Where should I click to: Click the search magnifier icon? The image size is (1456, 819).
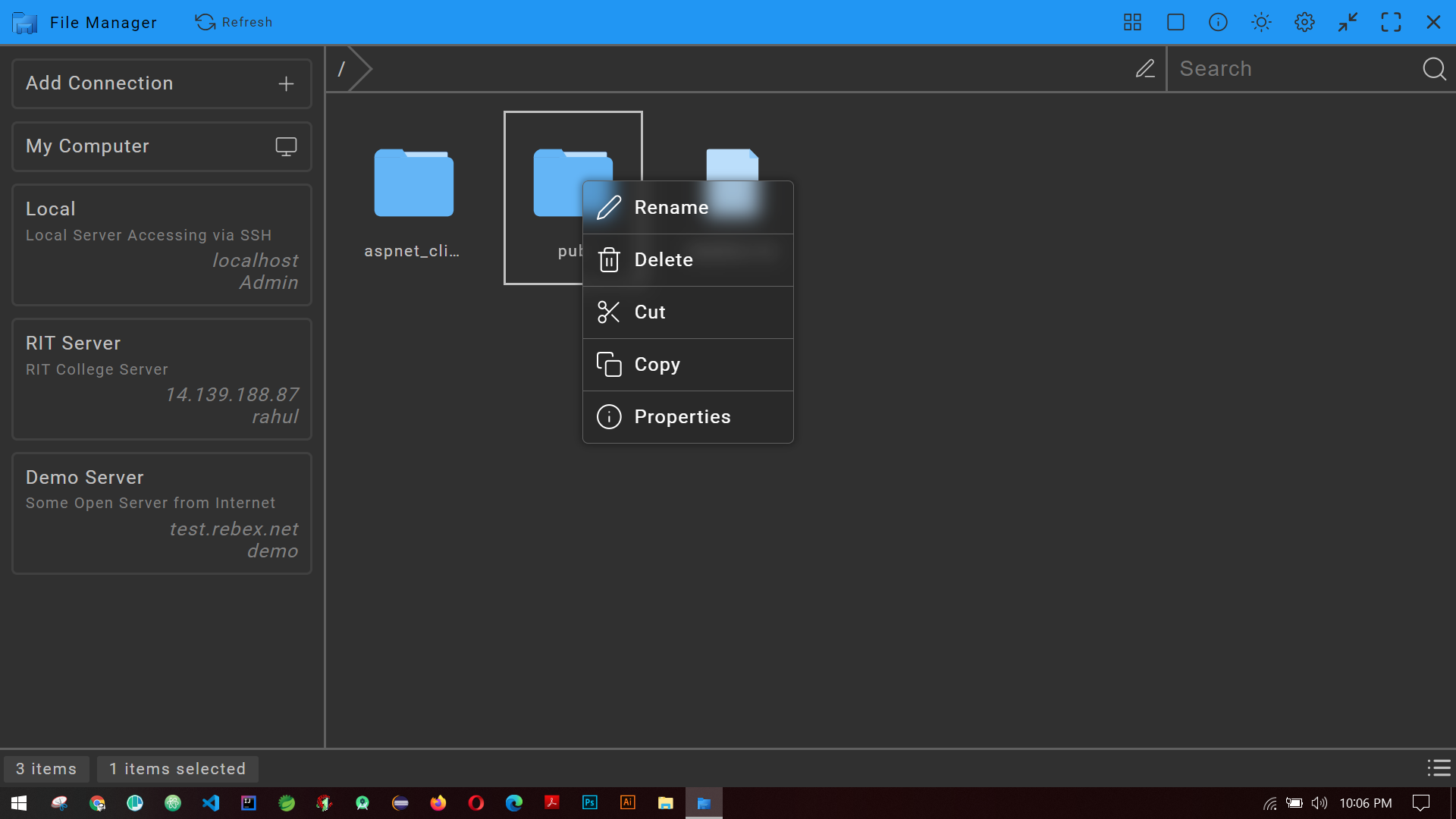1434,68
